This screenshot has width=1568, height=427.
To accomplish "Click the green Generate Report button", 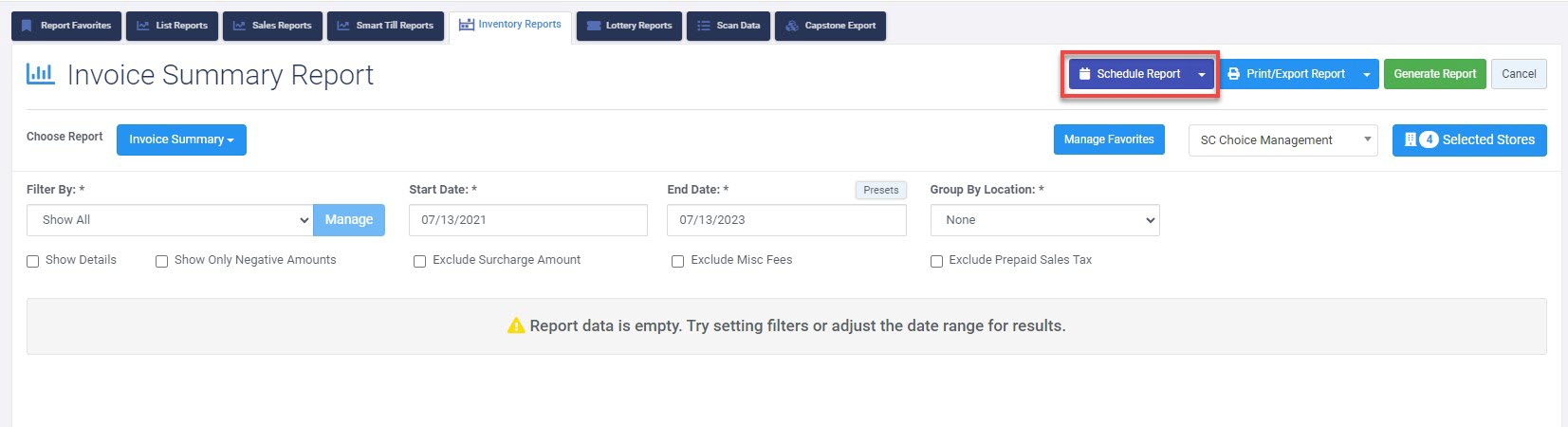I will point(1434,74).
